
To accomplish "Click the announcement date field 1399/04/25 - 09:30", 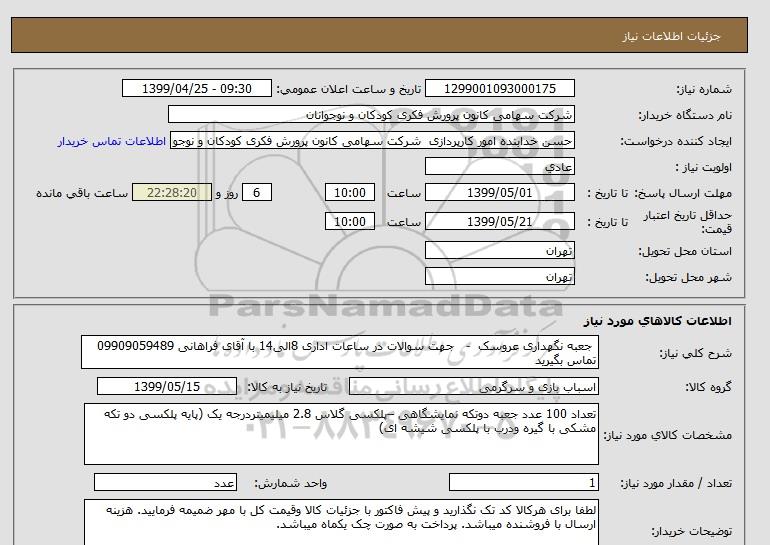I will (197, 89).
